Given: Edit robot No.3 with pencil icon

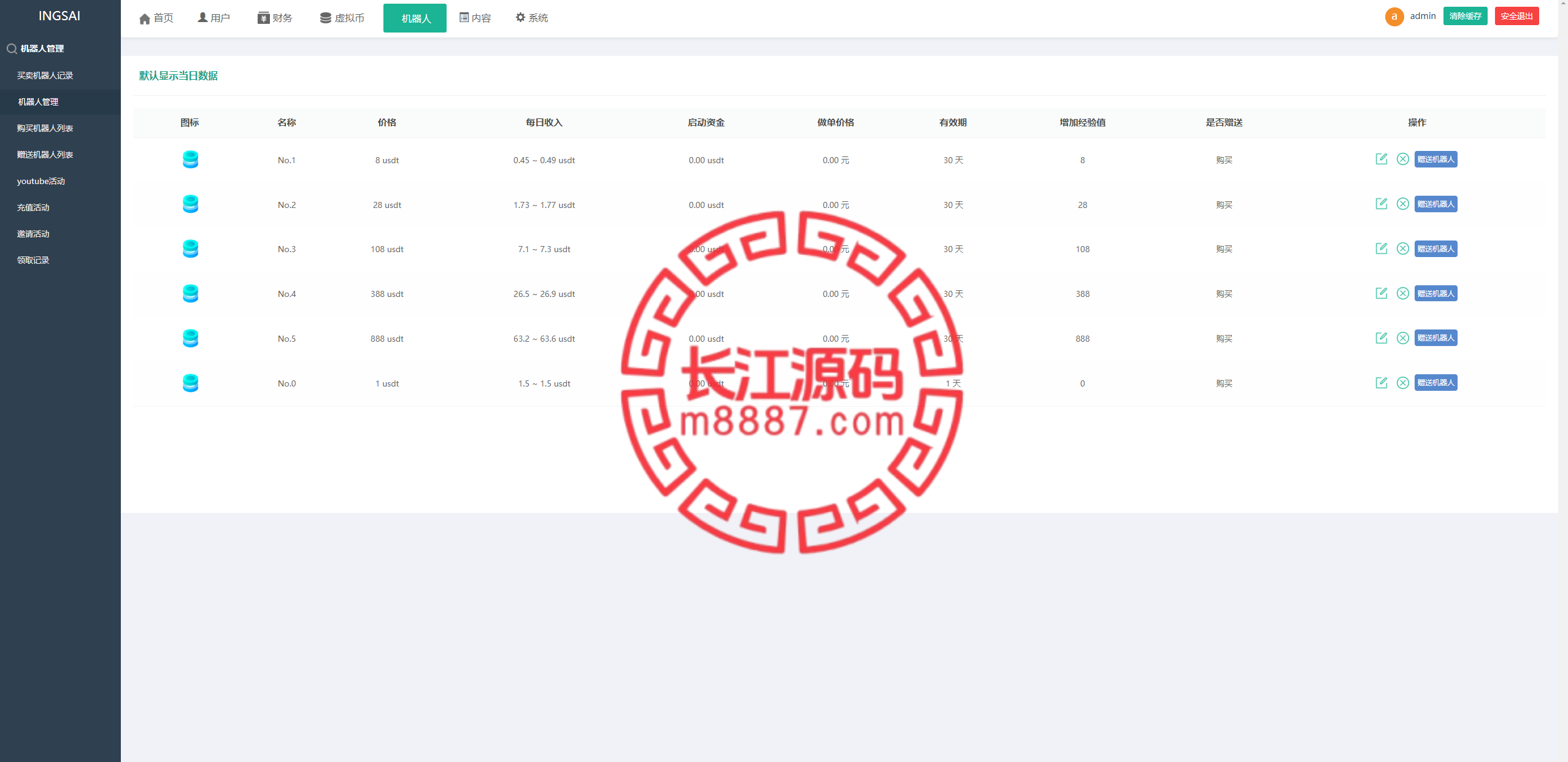Looking at the screenshot, I should click(x=1381, y=248).
